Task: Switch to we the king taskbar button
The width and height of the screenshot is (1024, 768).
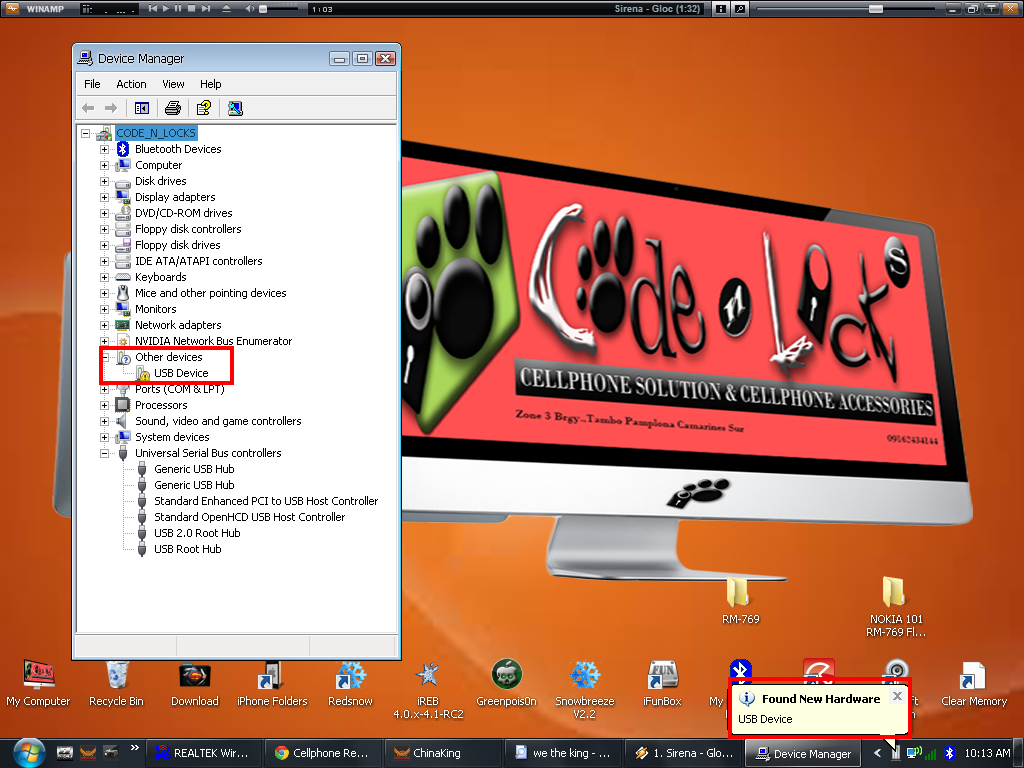Action: pos(562,753)
